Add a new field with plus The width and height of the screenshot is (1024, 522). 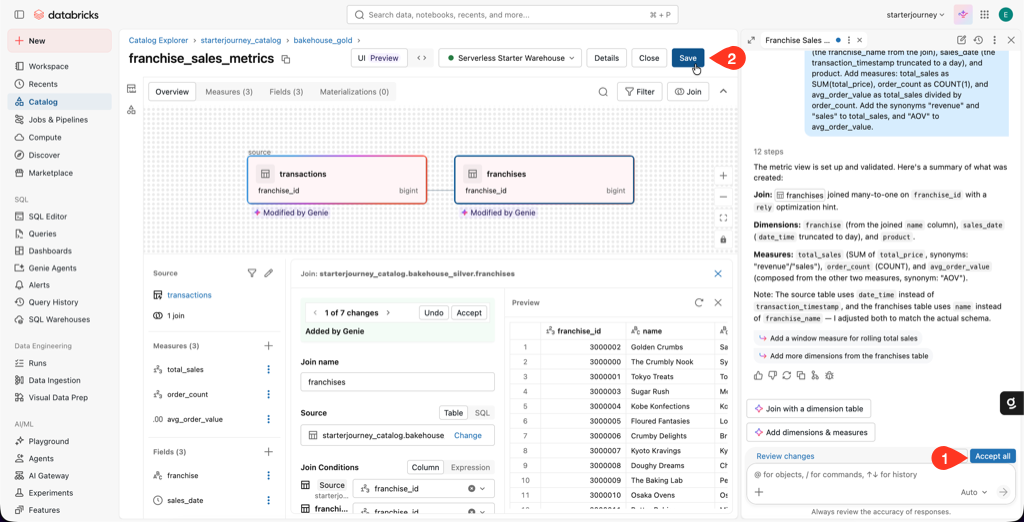point(268,451)
